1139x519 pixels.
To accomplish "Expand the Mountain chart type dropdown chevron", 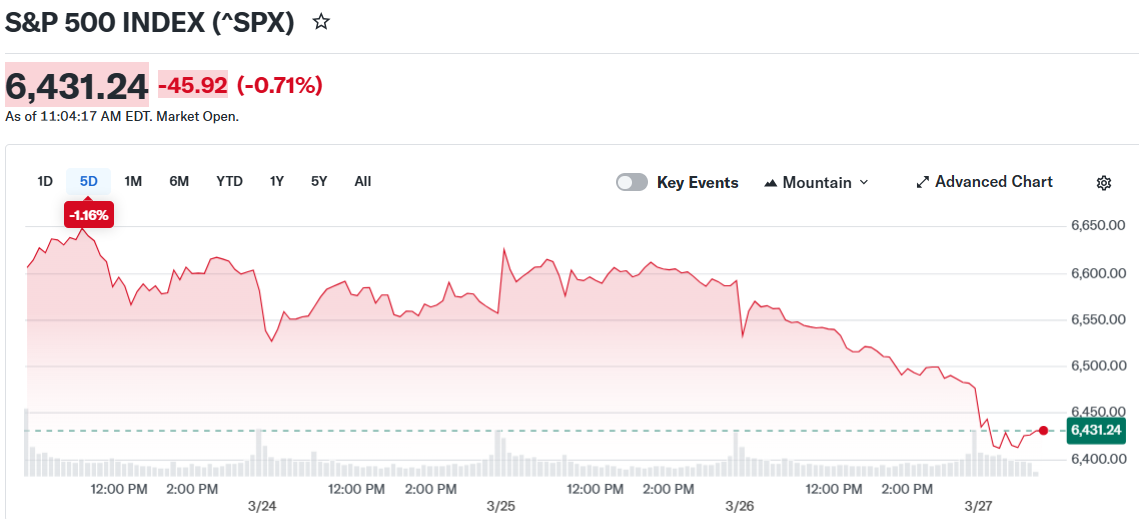I will (x=864, y=182).
